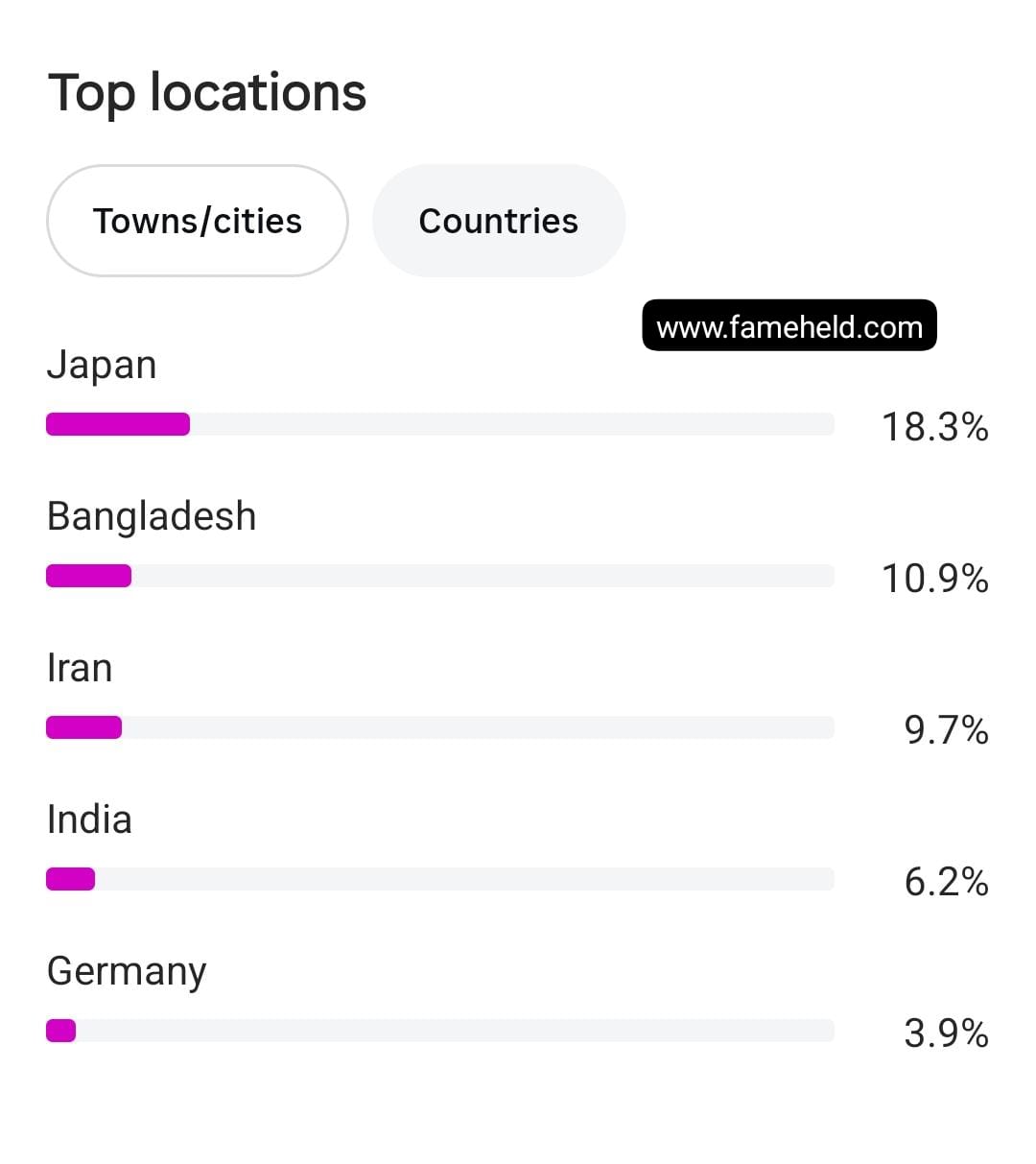Click the 18.3% value for Japan
The image size is (1036, 1164).
pos(935,426)
